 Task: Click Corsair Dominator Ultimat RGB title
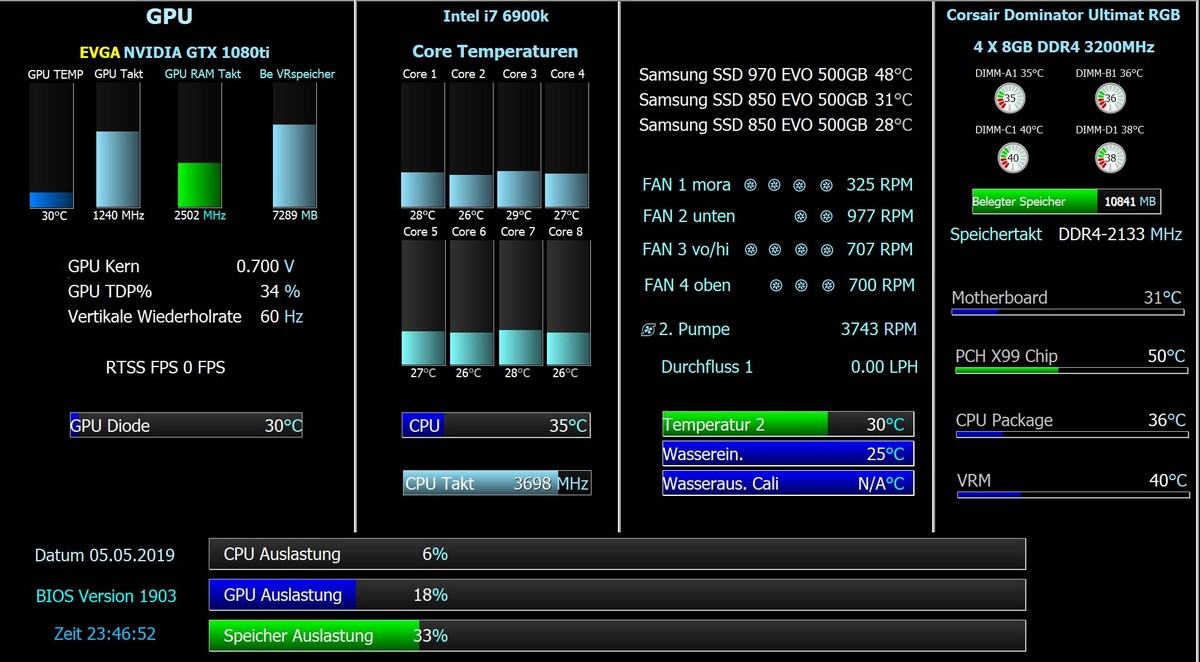[1064, 15]
